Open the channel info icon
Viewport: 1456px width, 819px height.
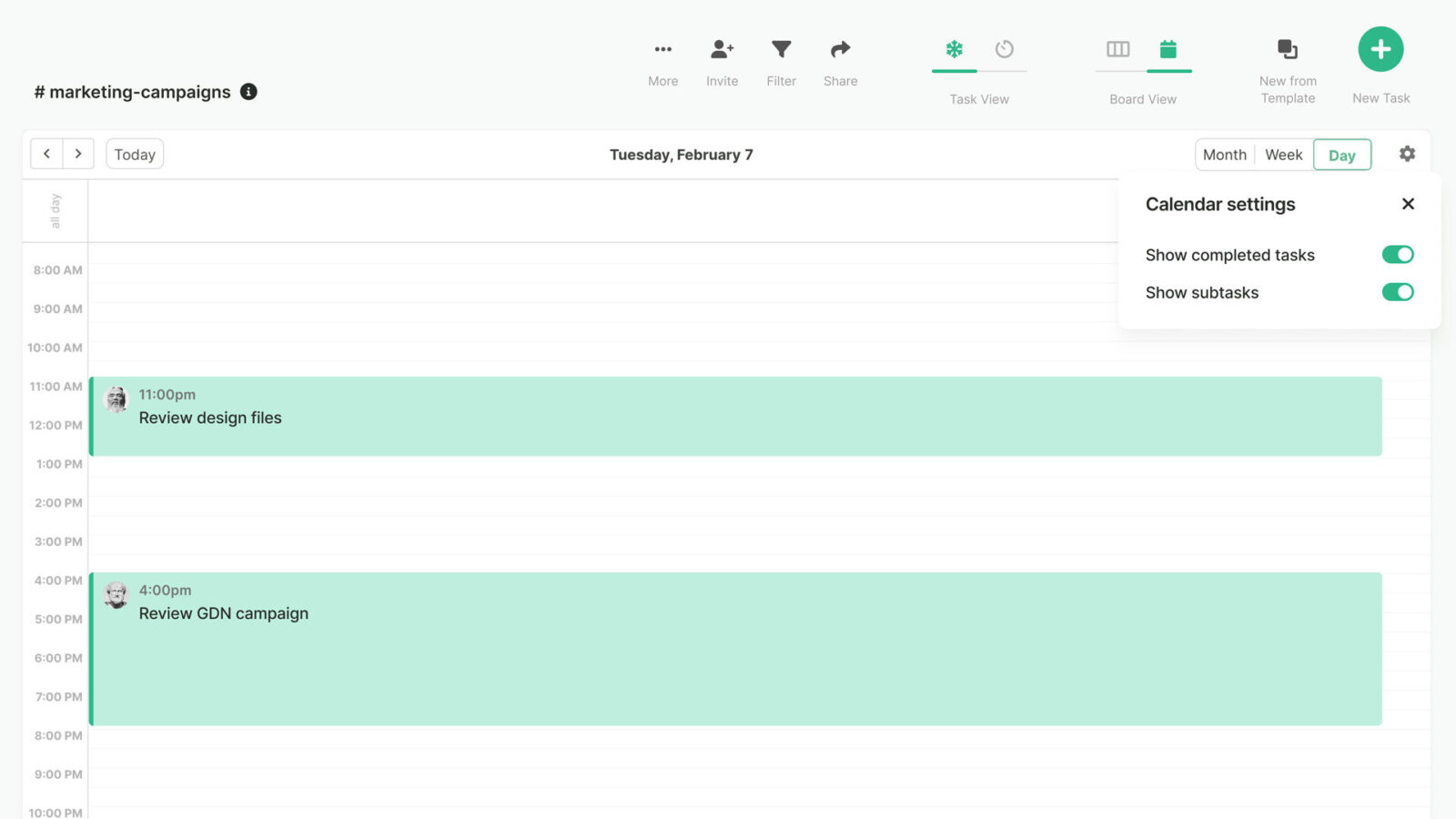point(248,92)
